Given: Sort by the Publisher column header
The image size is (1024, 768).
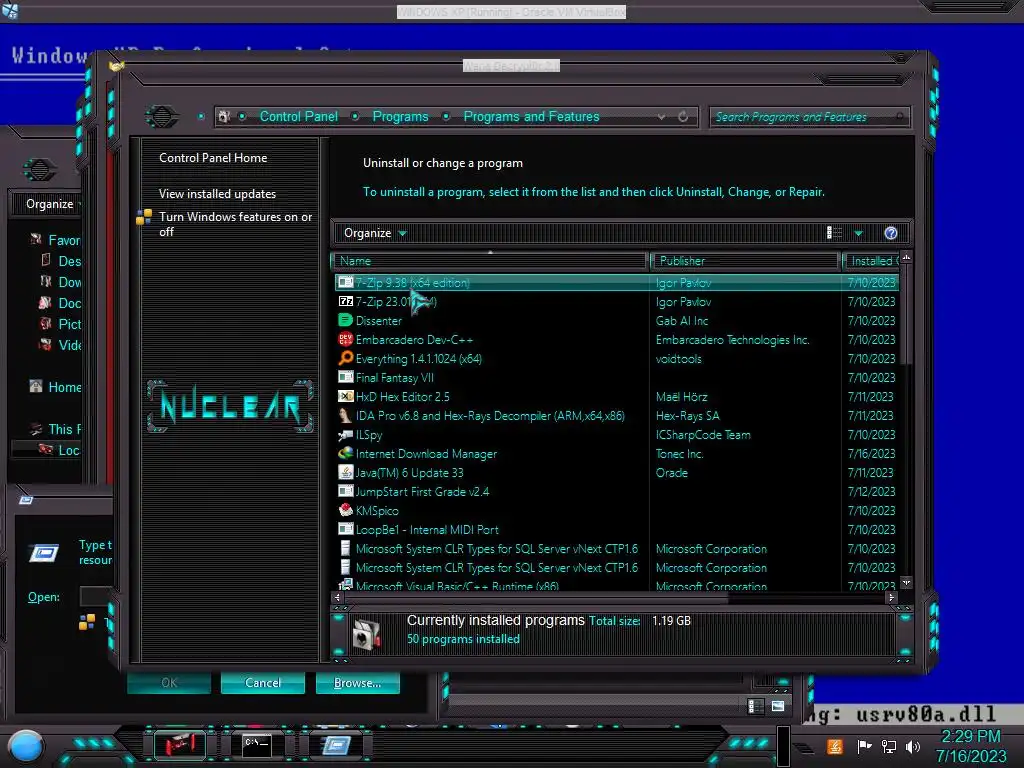Looking at the screenshot, I should (x=745, y=261).
